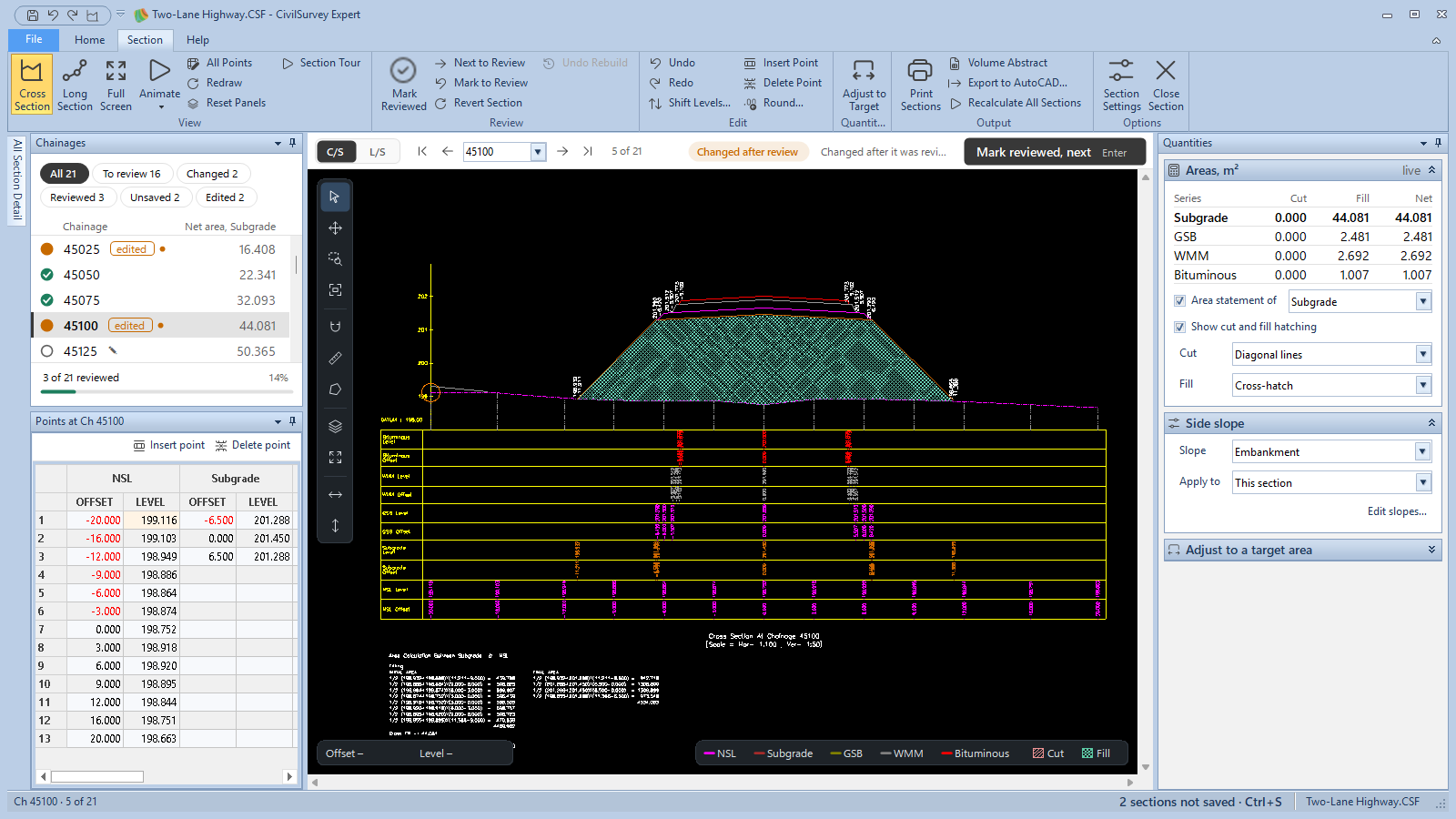Viewport: 1456px width, 819px height.
Task: Click the measure ruler tool
Action: point(335,359)
